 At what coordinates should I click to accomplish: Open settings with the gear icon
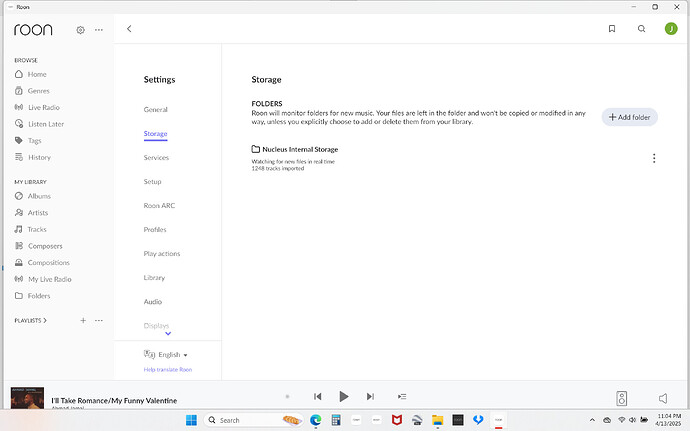[x=80, y=30]
